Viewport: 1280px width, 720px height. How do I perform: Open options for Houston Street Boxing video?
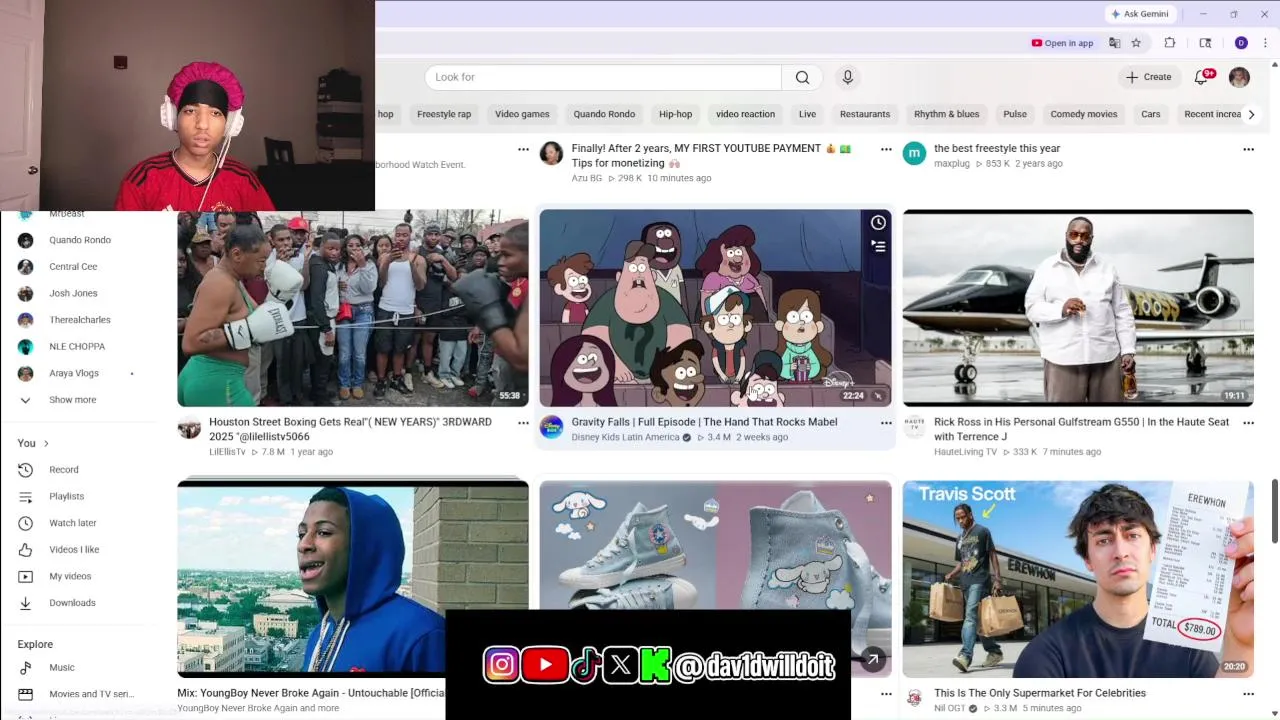(x=523, y=423)
